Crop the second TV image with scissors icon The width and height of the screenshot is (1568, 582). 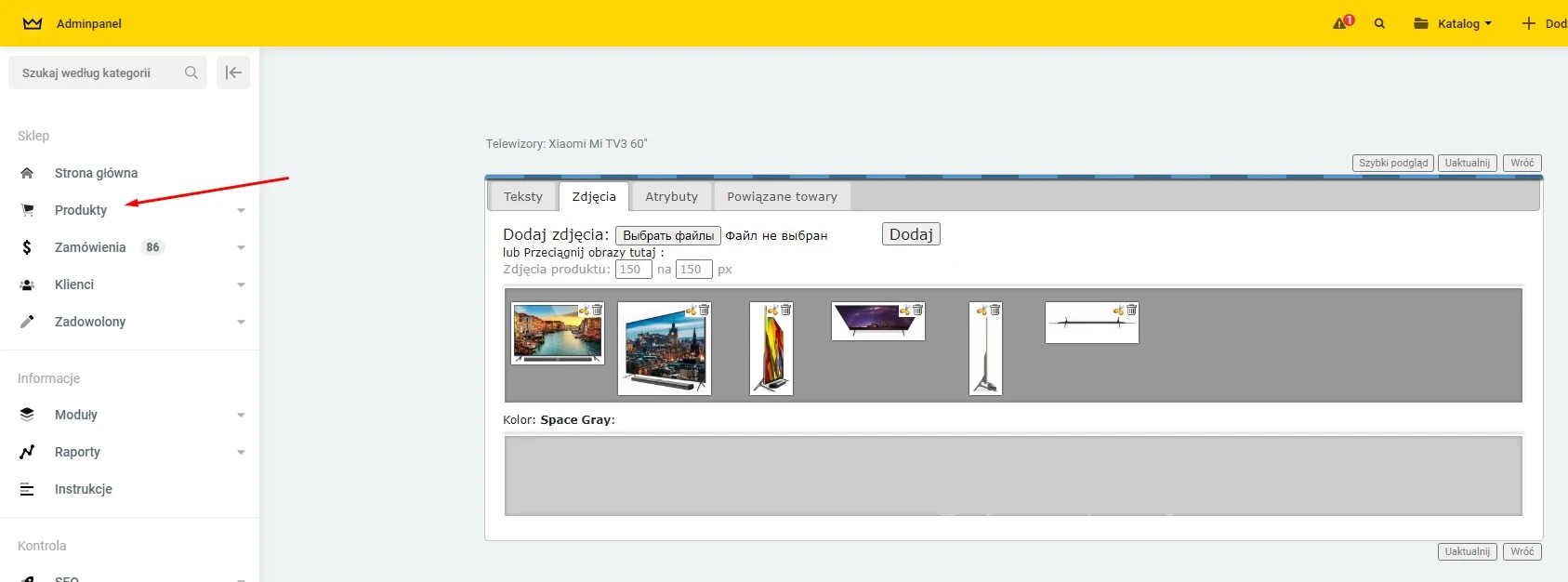pyautogui.click(x=691, y=311)
